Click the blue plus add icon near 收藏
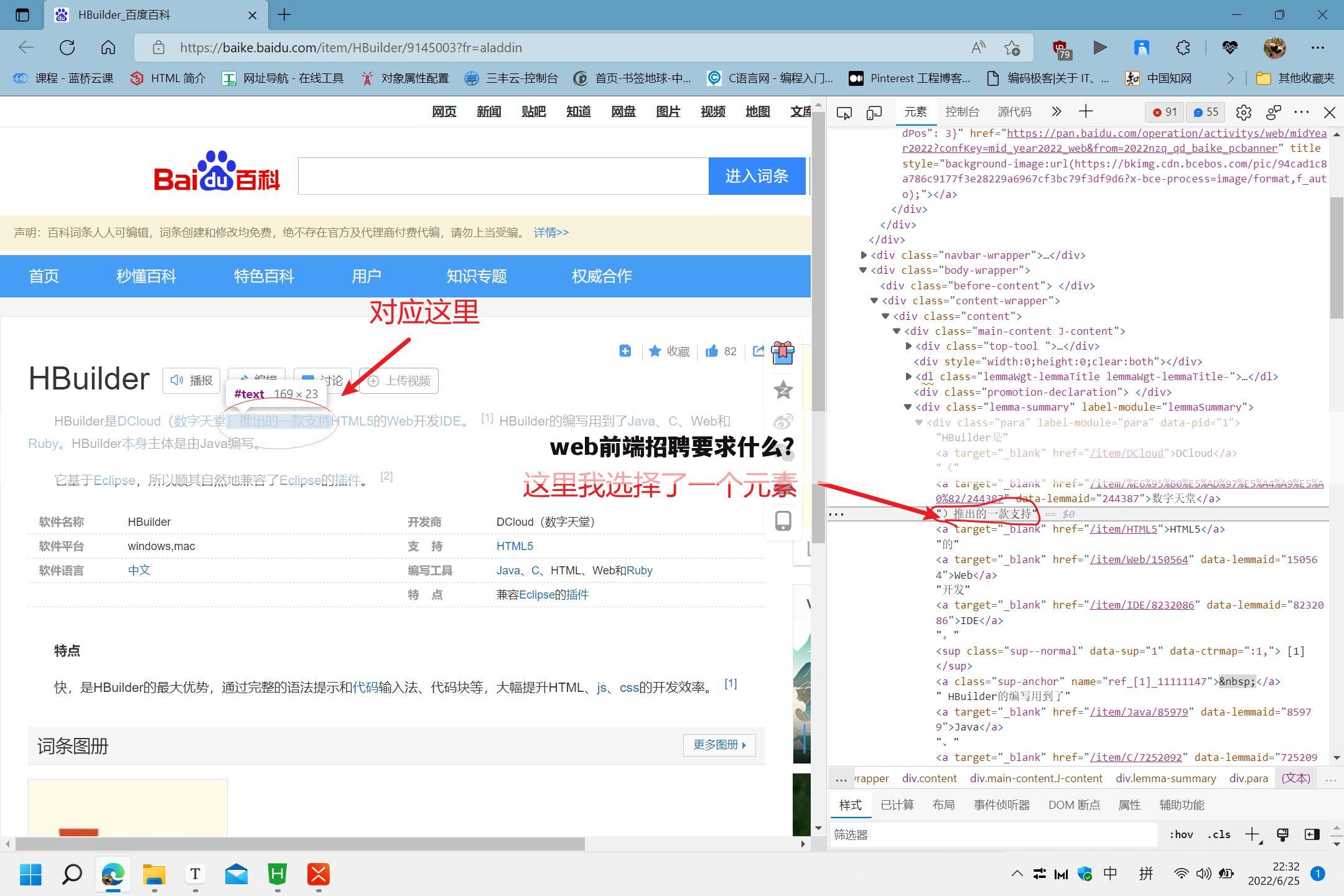Viewport: 1344px width, 896px height. click(625, 352)
